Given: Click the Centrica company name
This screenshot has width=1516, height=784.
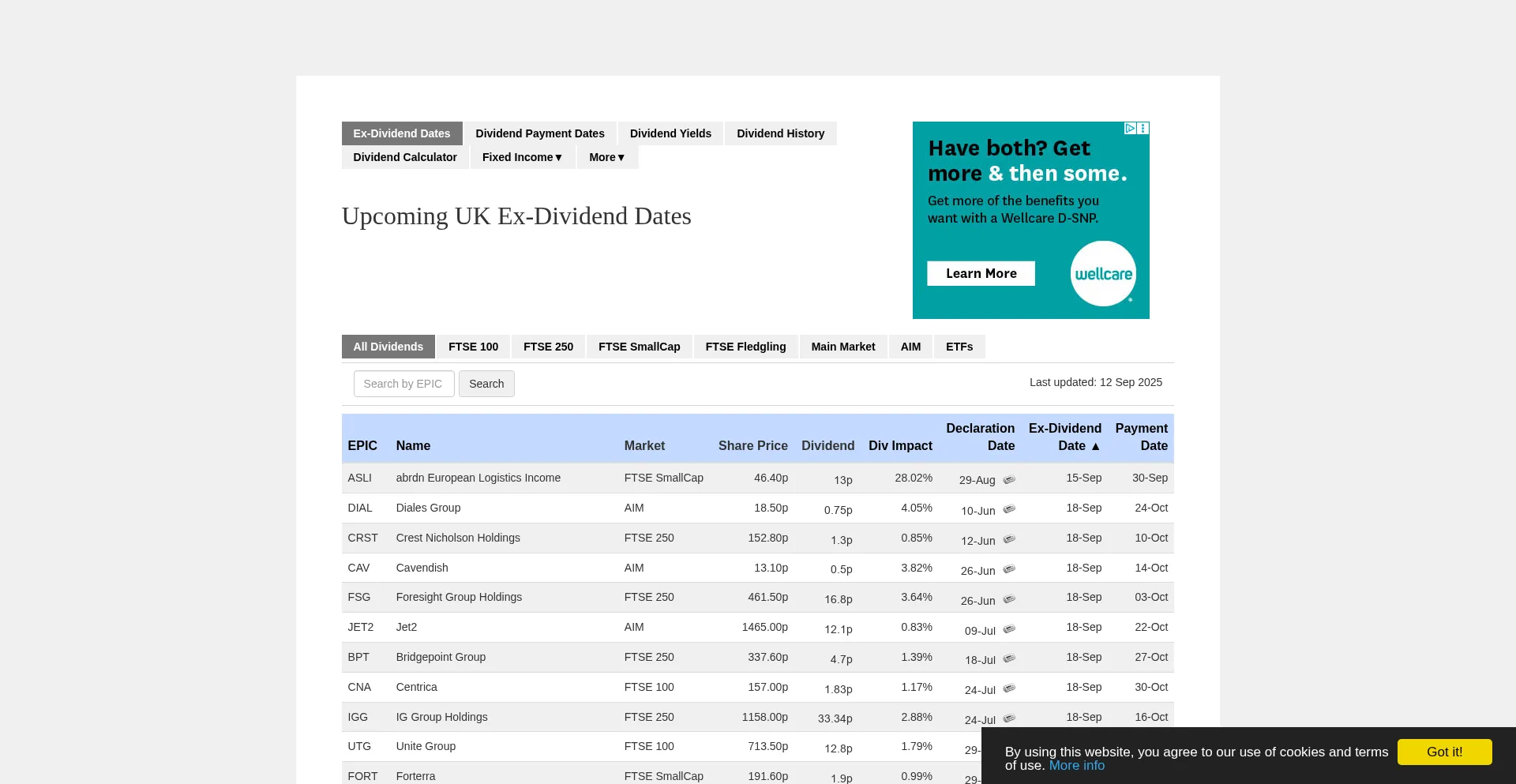Looking at the screenshot, I should point(417,687).
